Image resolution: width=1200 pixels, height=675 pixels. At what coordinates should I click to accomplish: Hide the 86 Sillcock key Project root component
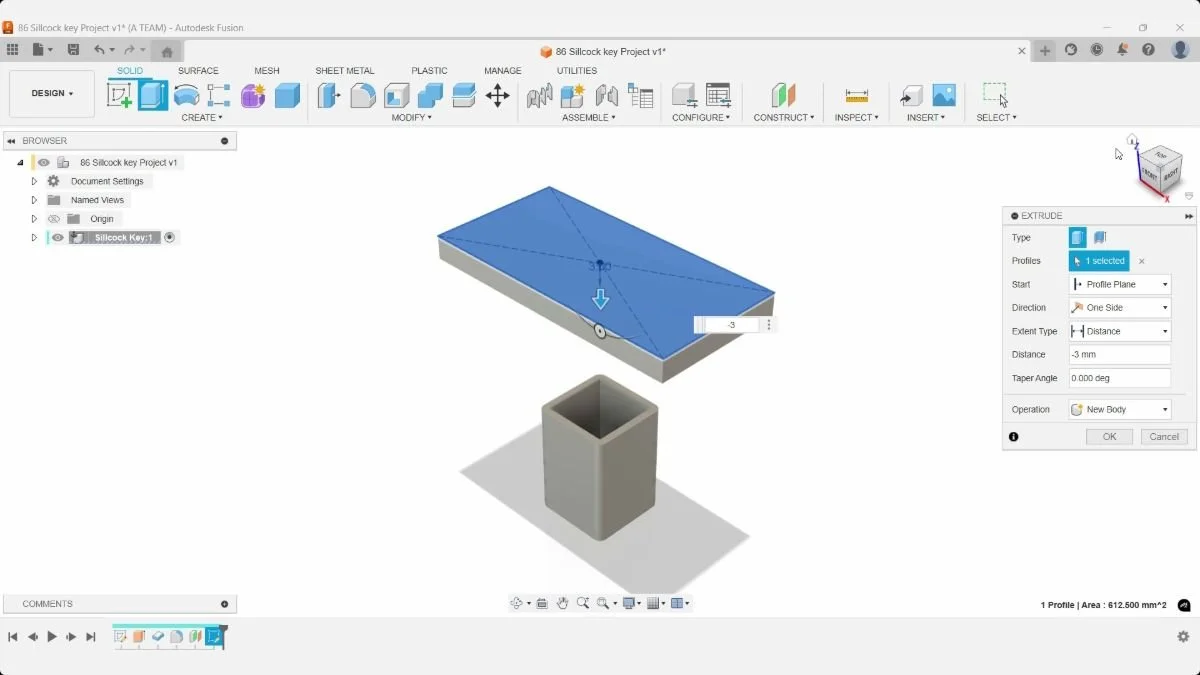pyautogui.click(x=44, y=162)
